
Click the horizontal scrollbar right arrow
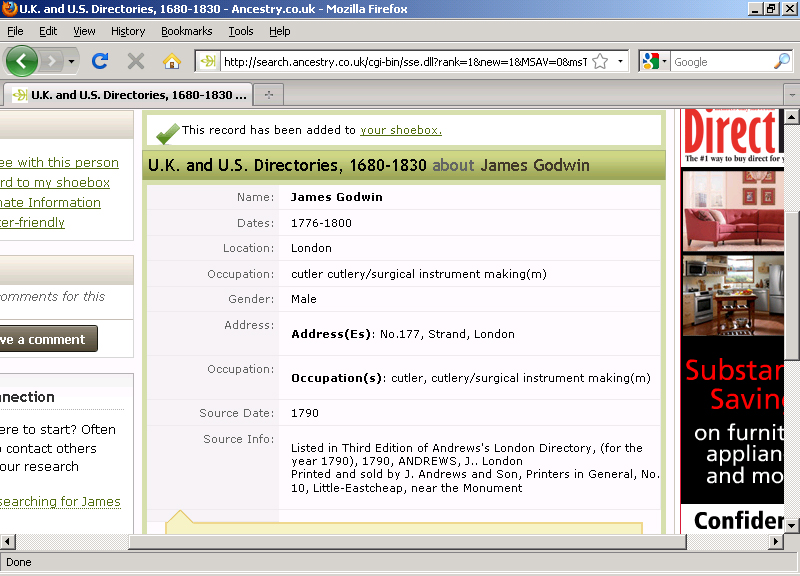776,541
